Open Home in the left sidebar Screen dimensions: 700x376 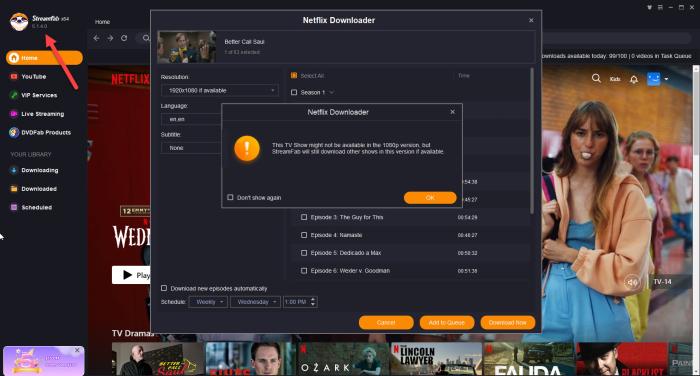(x=44, y=58)
